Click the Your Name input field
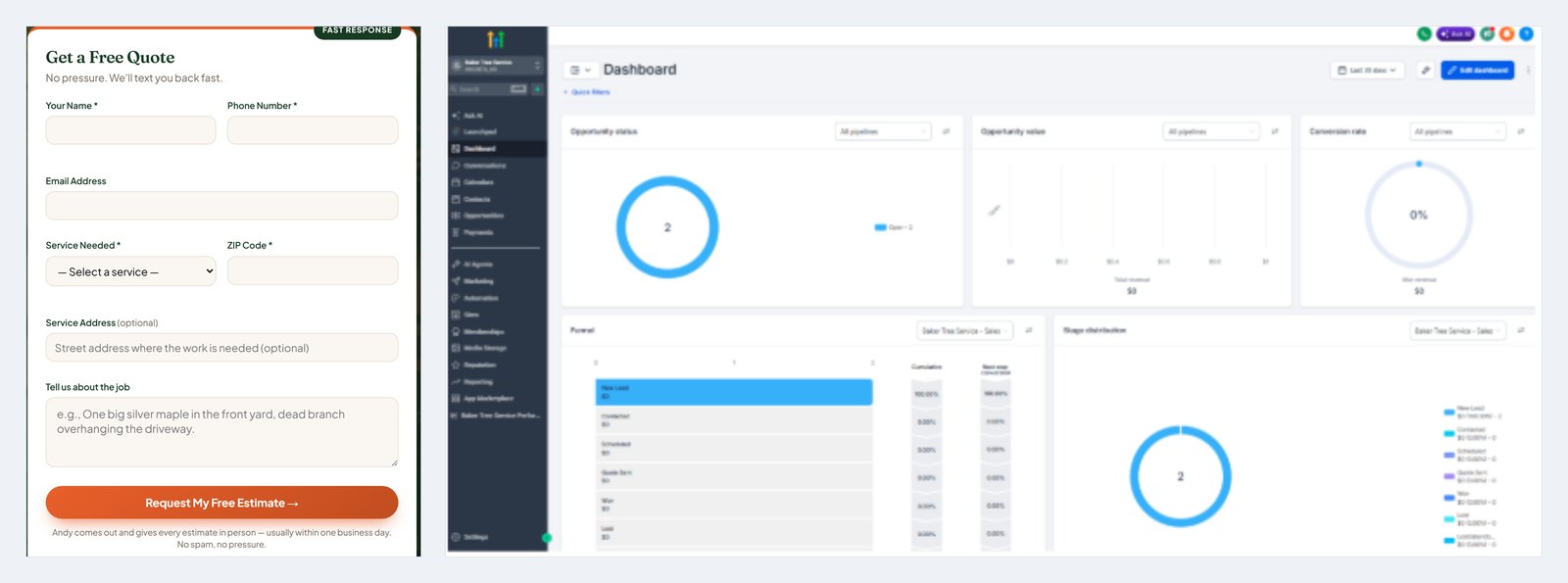Screen dimensions: 1568x583 point(131,130)
